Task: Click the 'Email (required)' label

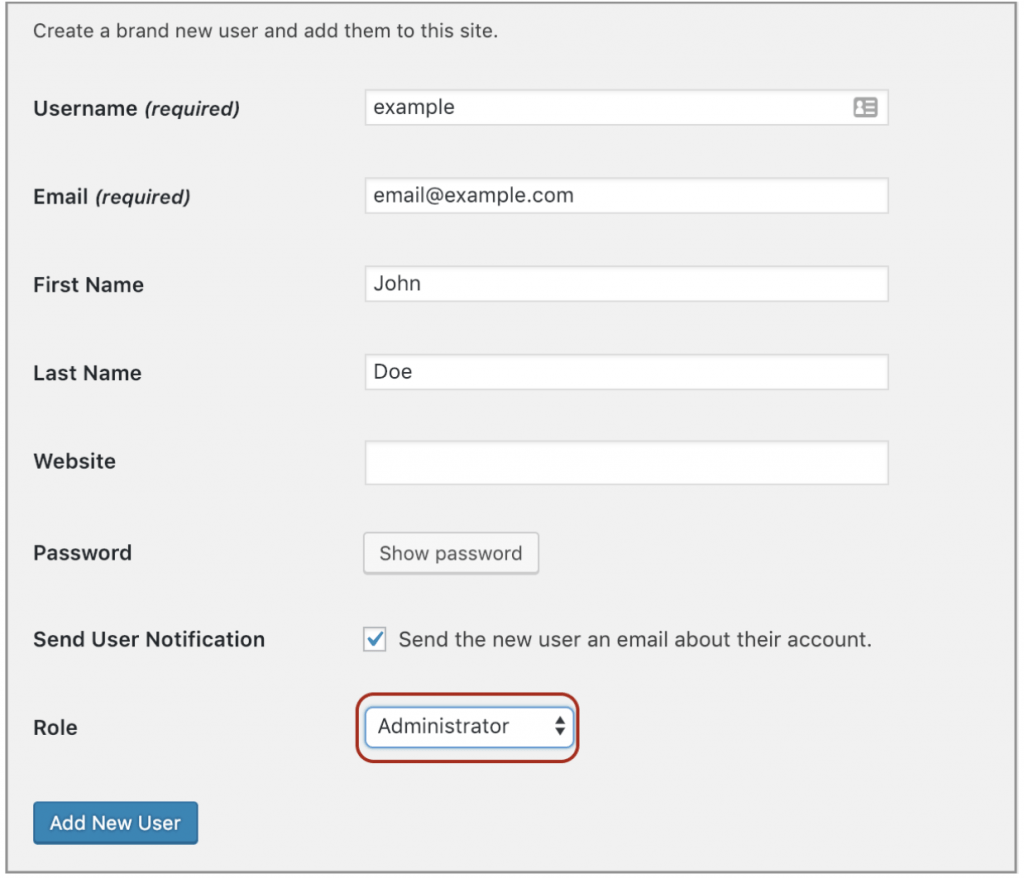Action: [x=111, y=196]
